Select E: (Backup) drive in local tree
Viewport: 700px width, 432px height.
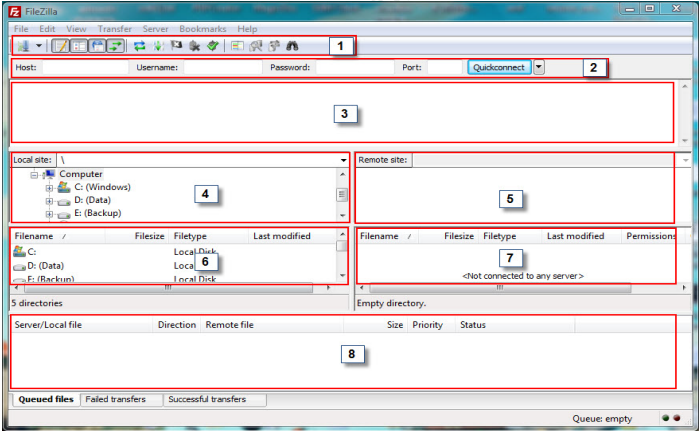point(97,213)
